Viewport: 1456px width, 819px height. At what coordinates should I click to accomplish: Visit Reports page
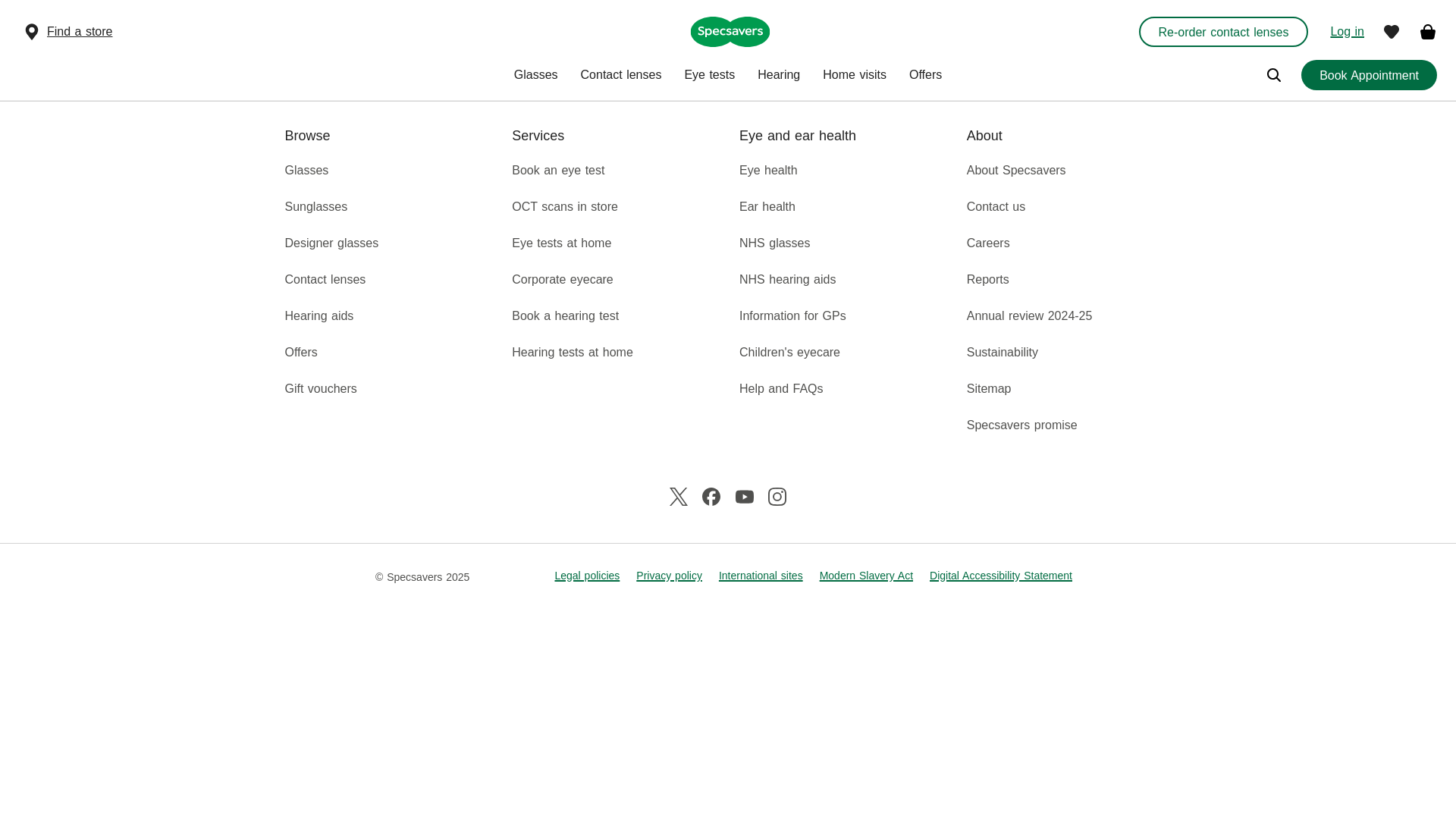coord(987,280)
